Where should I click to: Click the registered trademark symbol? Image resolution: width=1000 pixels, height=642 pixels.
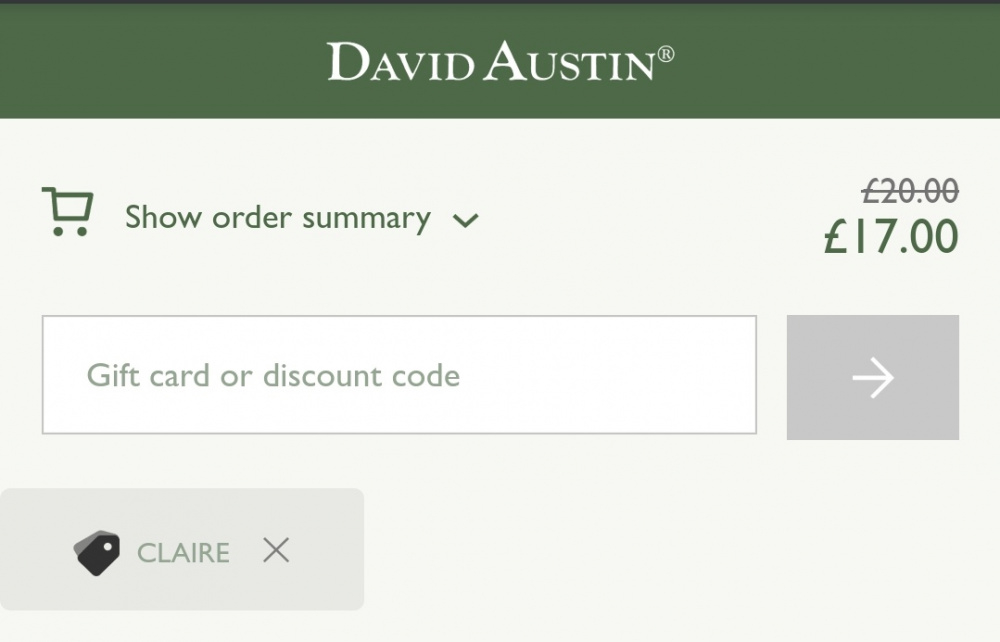(x=665, y=54)
